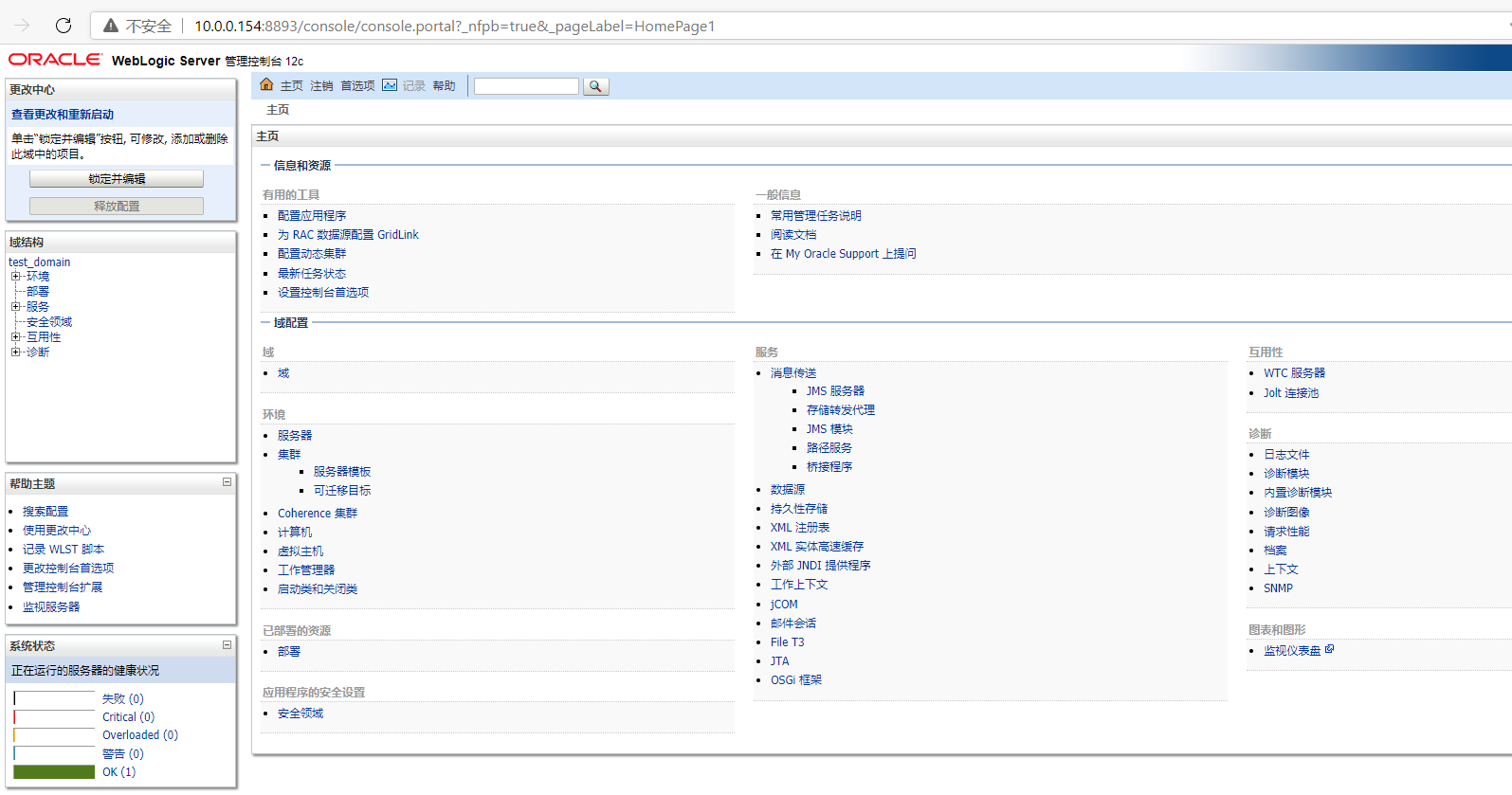Expand the 诊断 tree node
The image size is (1512, 795).
[15, 352]
